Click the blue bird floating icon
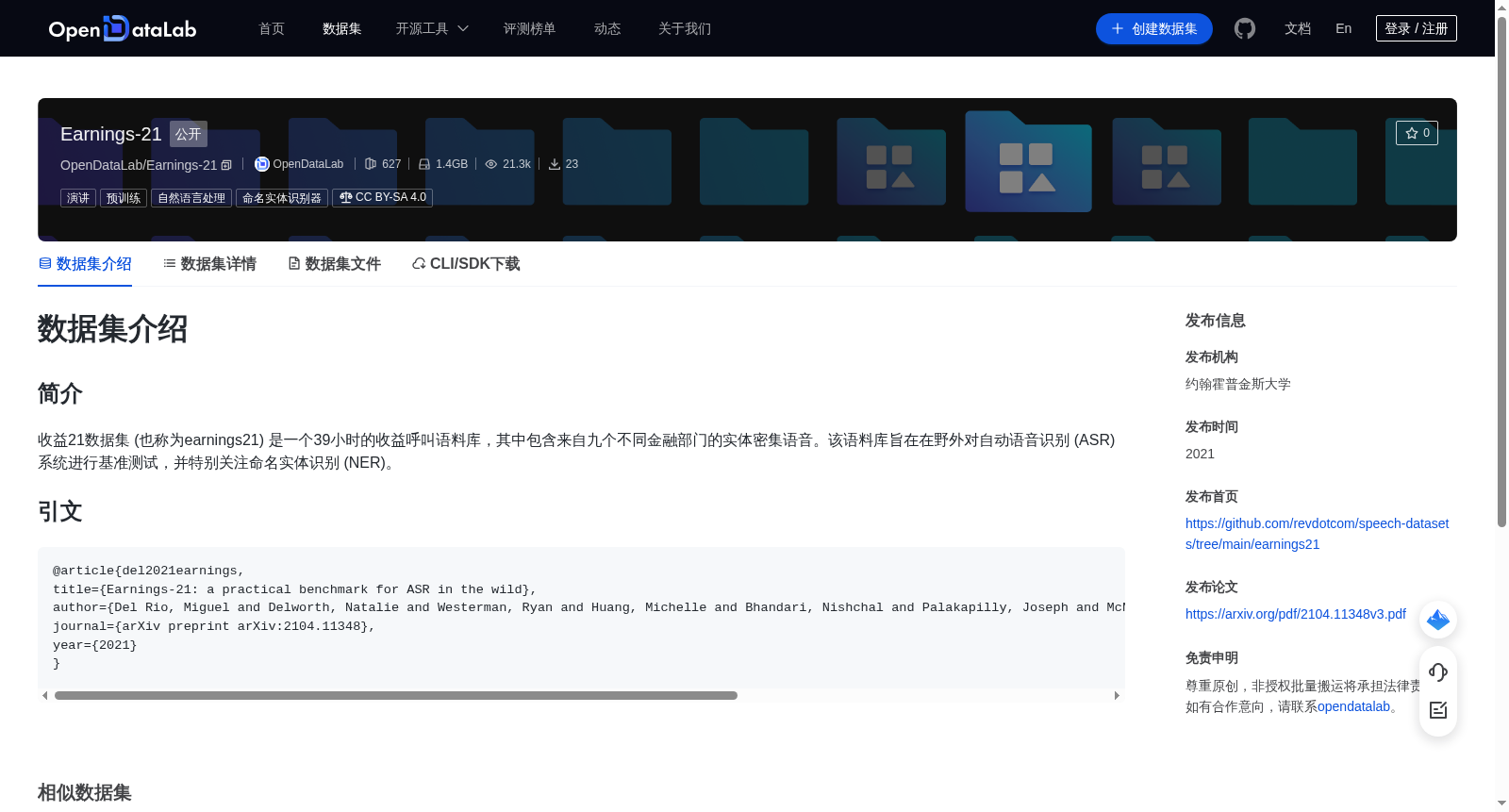Screen dimensions: 1509x812 point(1438,620)
